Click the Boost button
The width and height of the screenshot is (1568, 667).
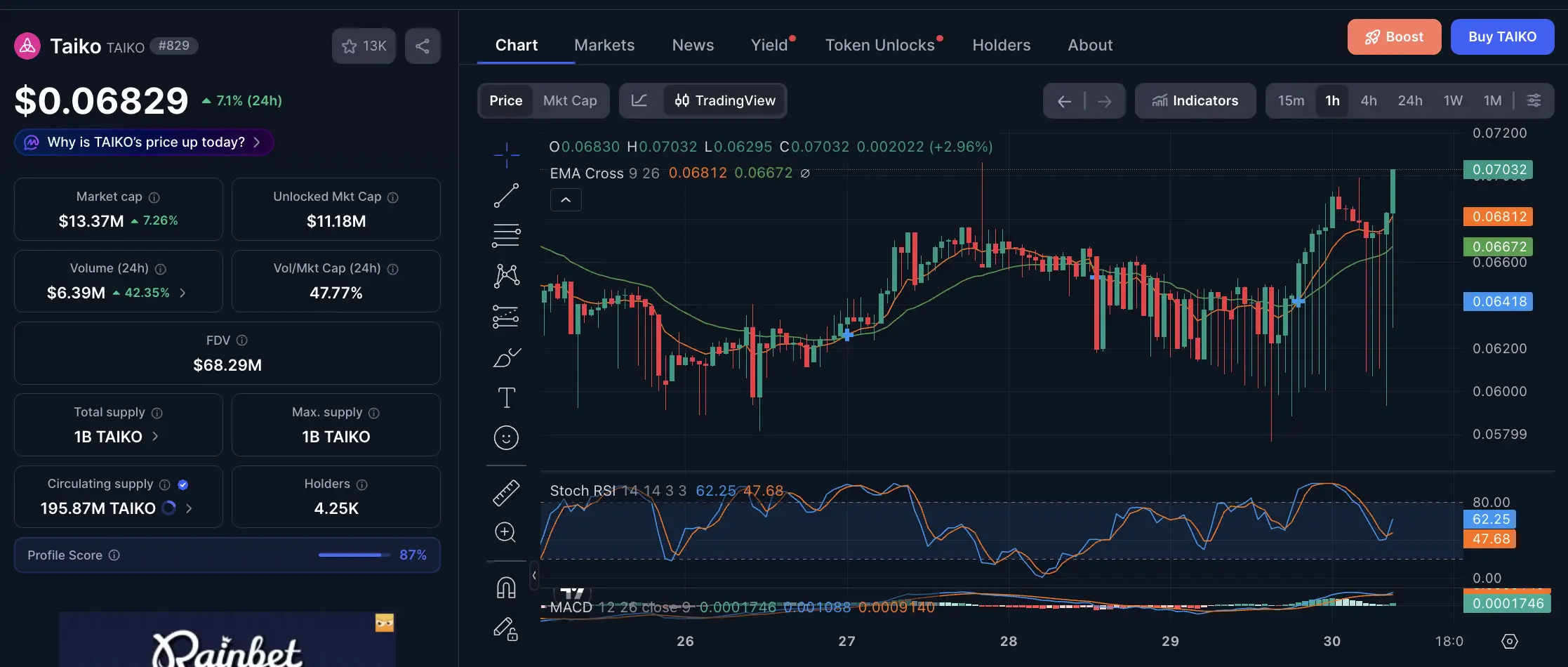[1394, 37]
